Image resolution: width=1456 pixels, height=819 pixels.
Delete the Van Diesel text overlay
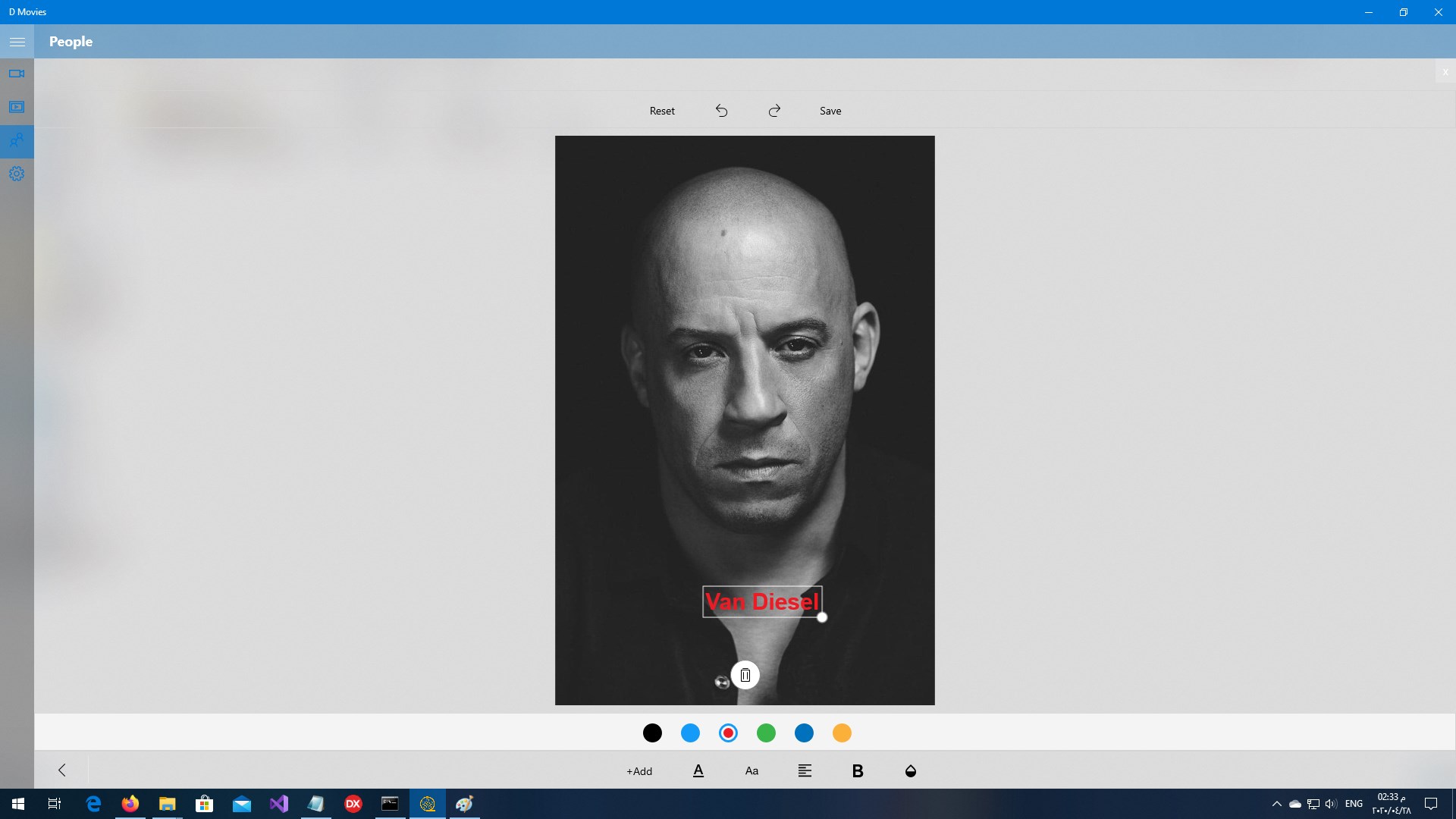(745, 675)
